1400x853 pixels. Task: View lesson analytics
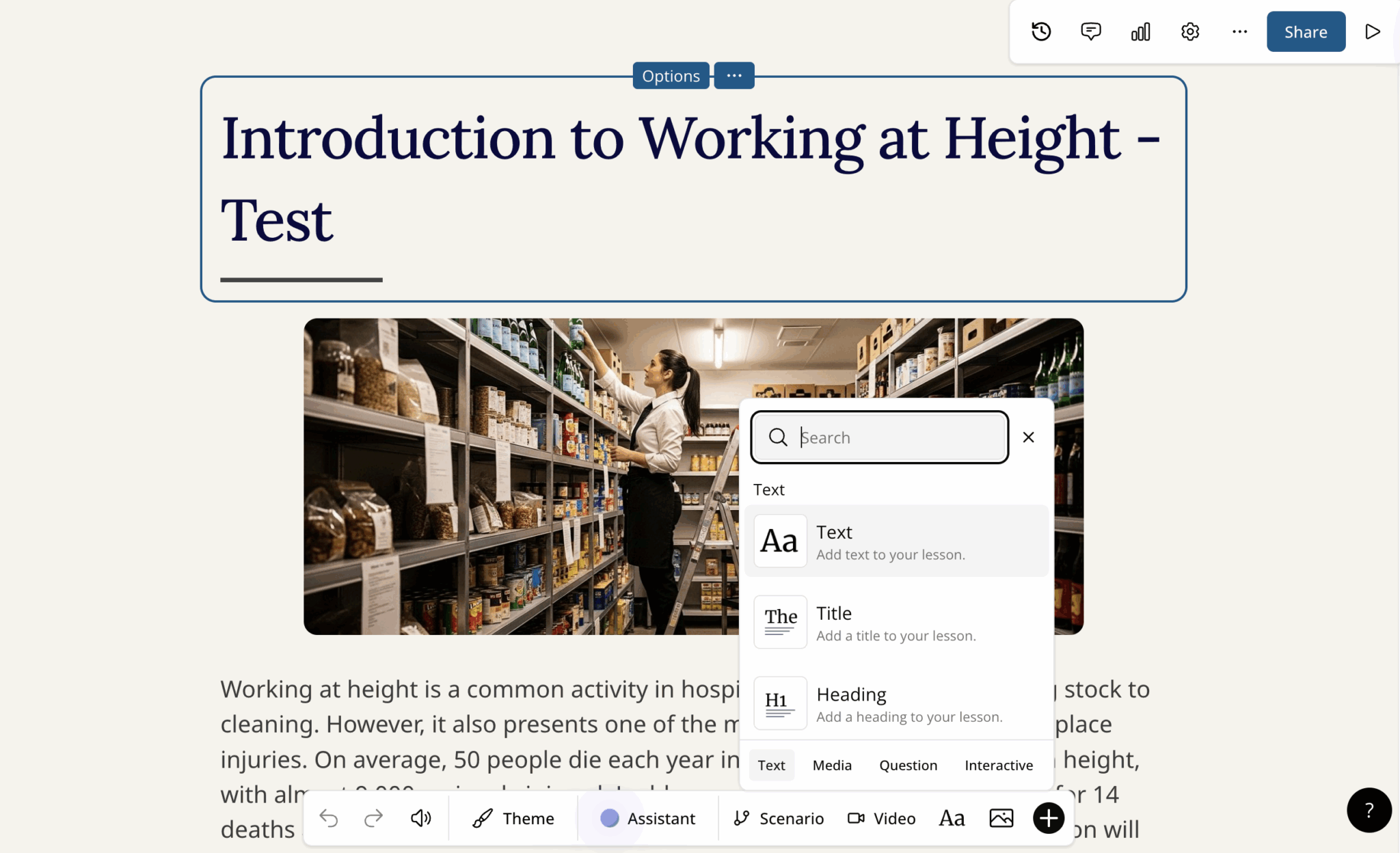[x=1140, y=31]
